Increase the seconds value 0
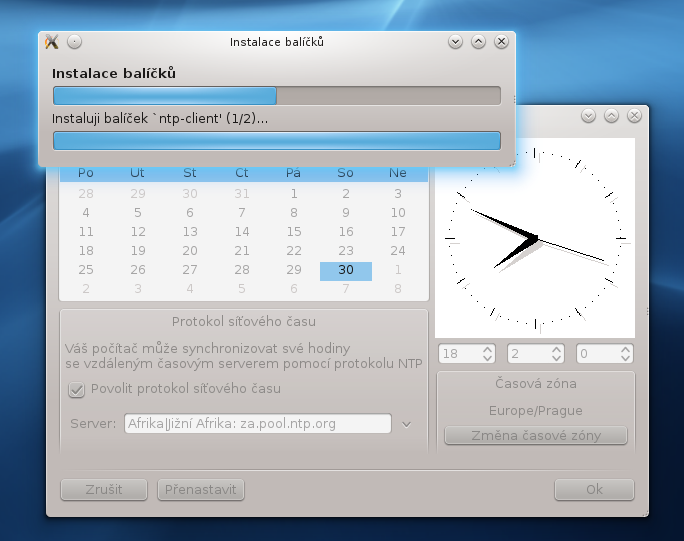Viewport: 684px width, 541px height. click(626, 349)
